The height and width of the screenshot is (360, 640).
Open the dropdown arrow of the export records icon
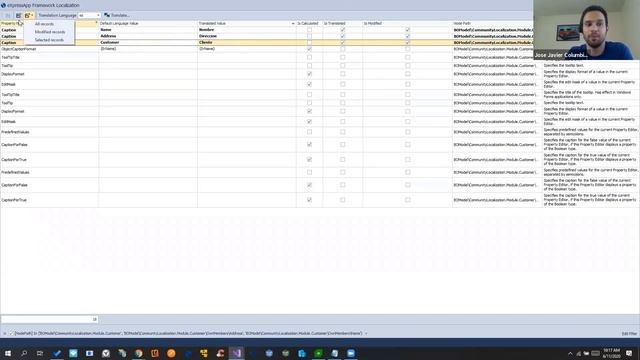tap(32, 16)
